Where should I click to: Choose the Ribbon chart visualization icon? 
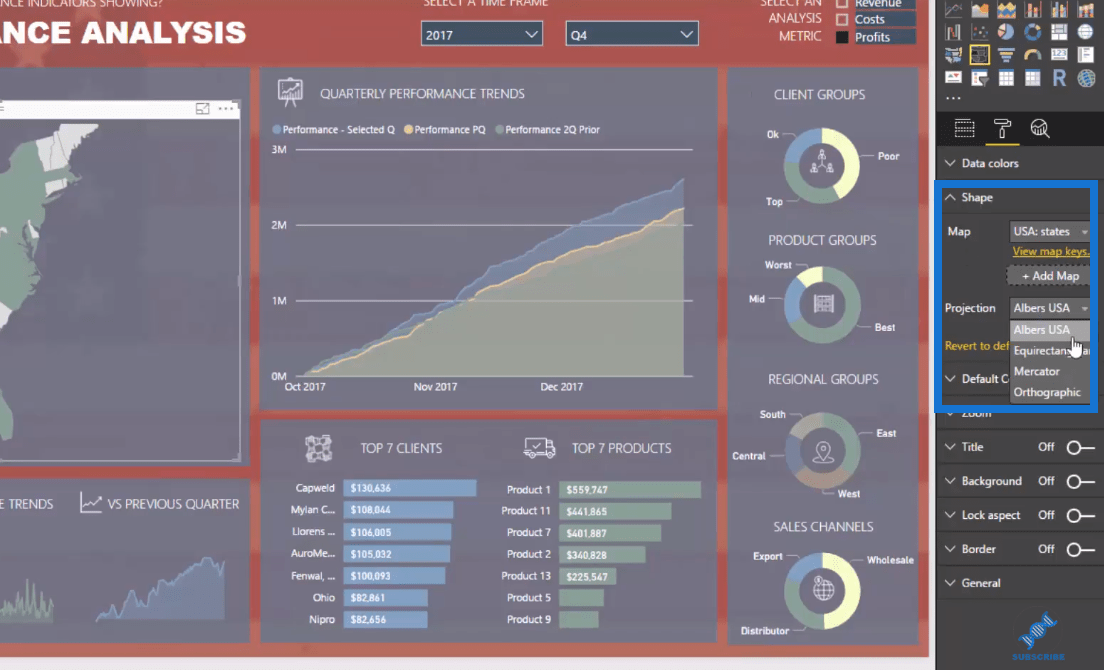pos(1085,10)
